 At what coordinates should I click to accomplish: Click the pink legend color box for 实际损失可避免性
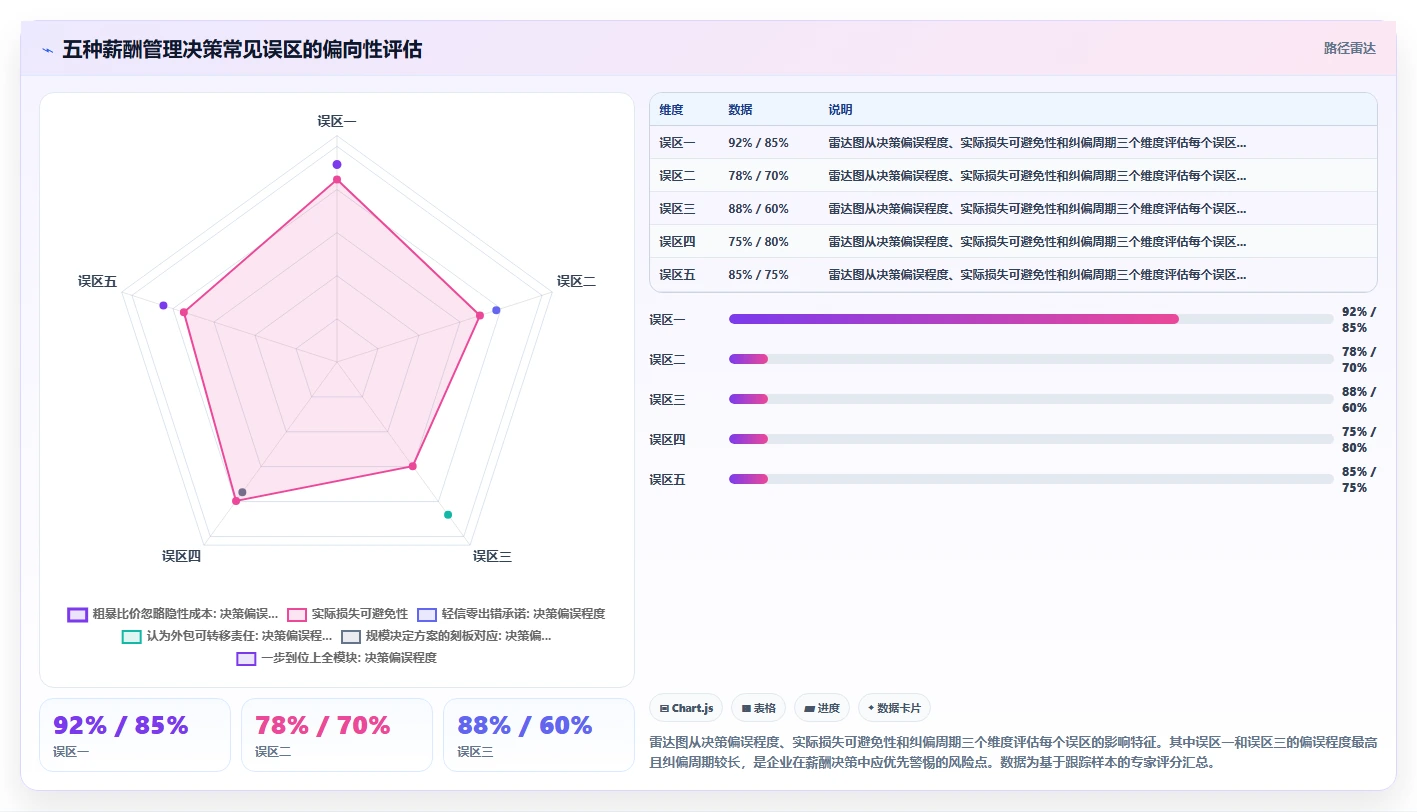click(x=297, y=615)
